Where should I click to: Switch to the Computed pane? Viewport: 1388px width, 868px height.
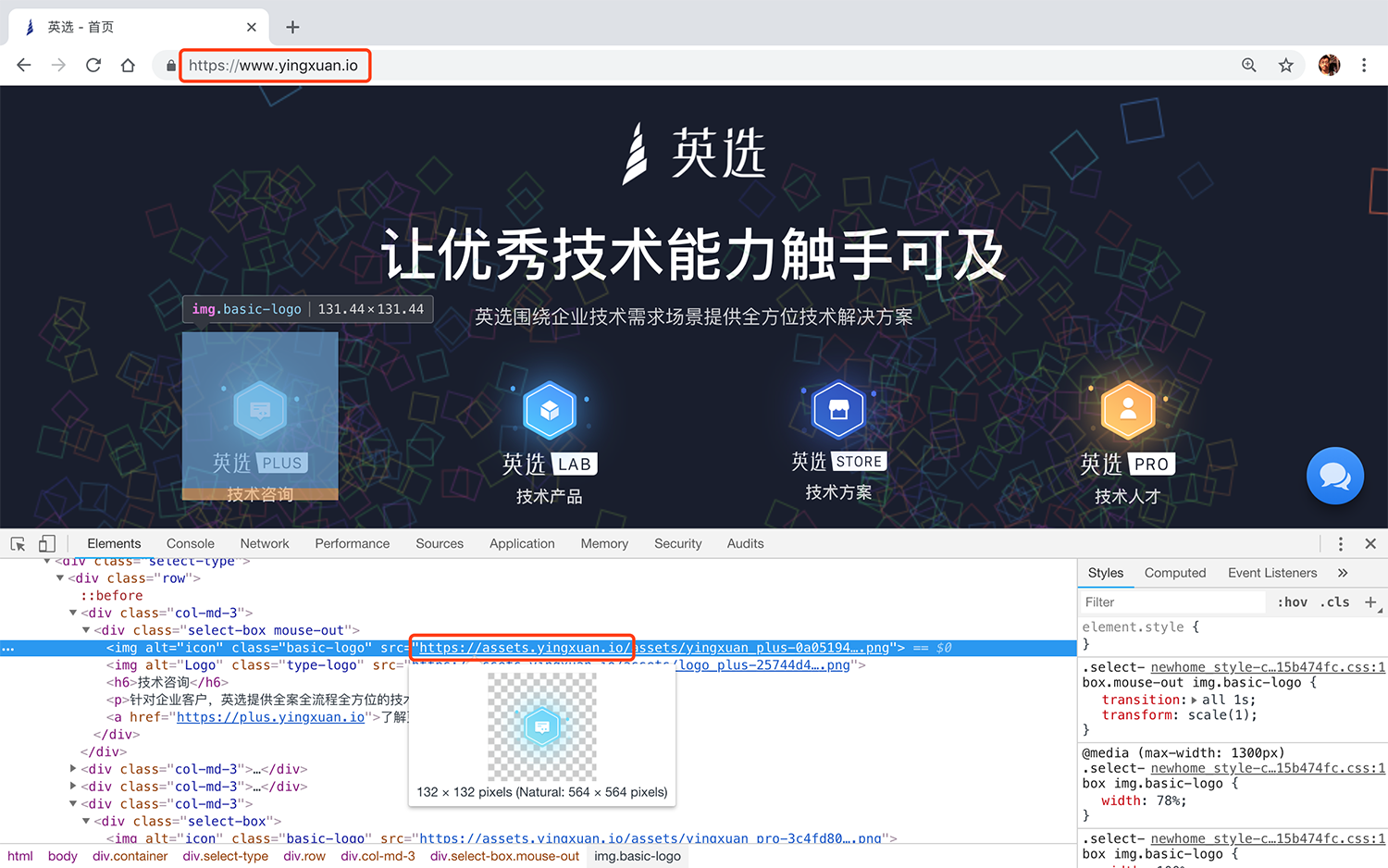pyautogui.click(x=1175, y=573)
